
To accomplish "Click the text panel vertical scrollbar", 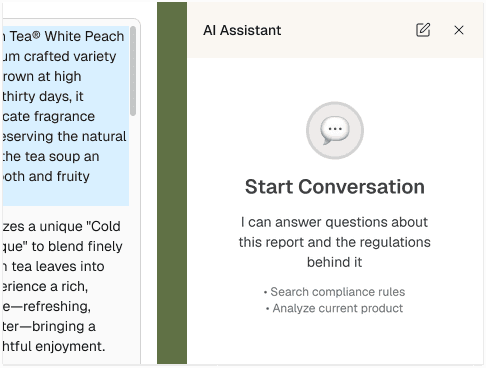I will pyautogui.click(x=133, y=71).
